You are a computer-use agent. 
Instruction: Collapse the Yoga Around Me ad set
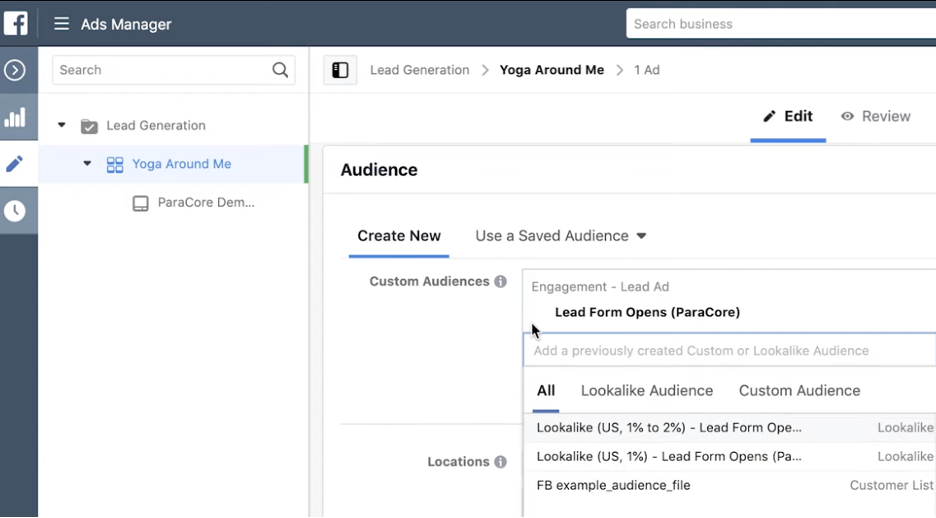(87, 163)
